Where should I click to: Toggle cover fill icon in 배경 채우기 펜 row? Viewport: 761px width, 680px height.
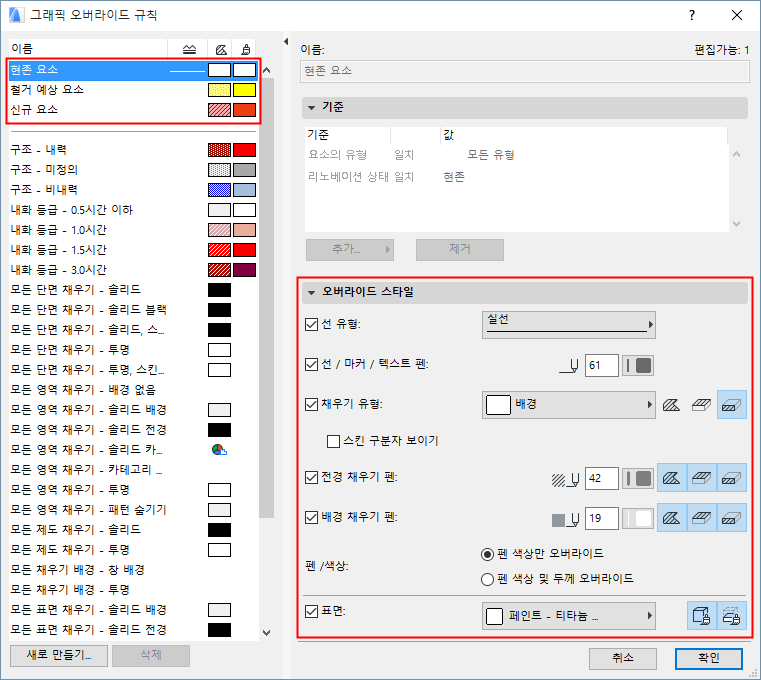(x=701, y=518)
